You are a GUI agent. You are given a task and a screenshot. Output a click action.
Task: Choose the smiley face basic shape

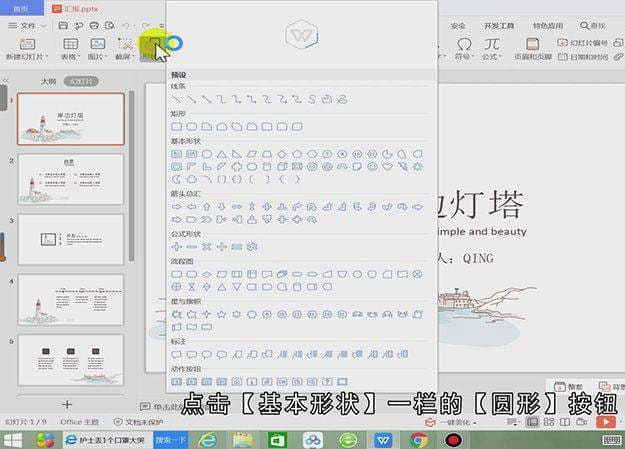tap(372, 167)
